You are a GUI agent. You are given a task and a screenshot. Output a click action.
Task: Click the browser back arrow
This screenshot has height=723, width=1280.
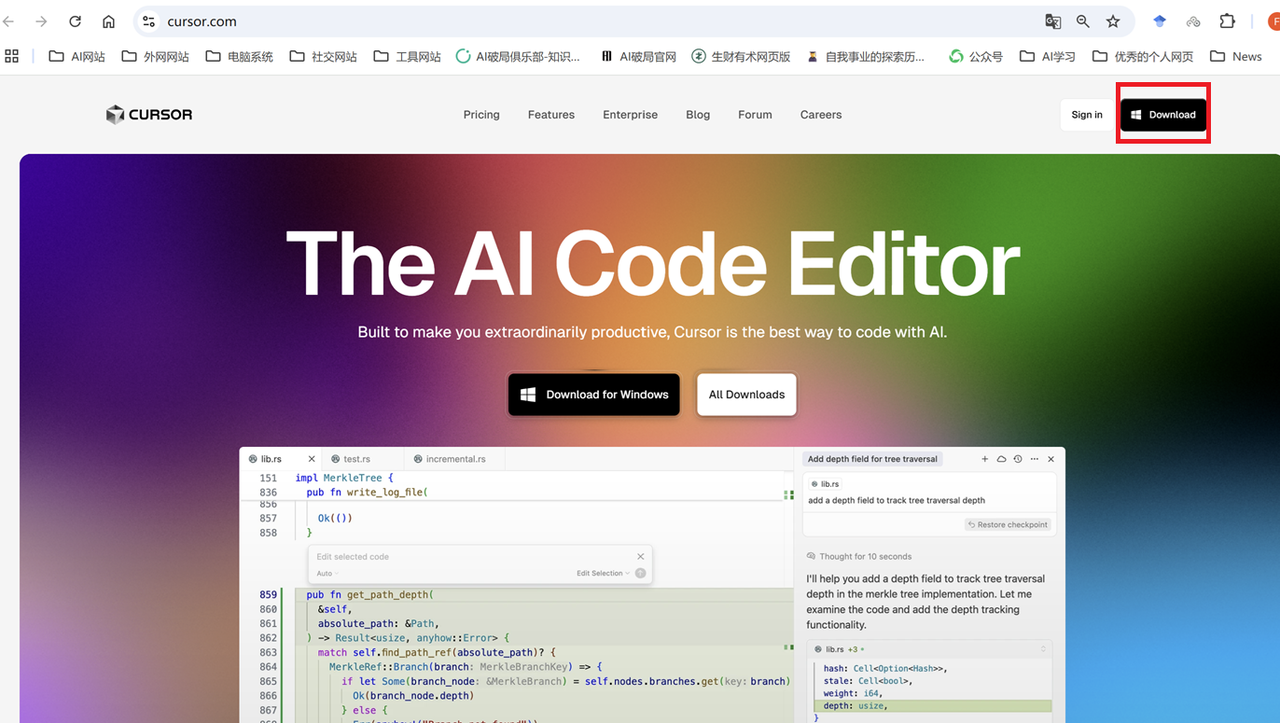point(8,21)
